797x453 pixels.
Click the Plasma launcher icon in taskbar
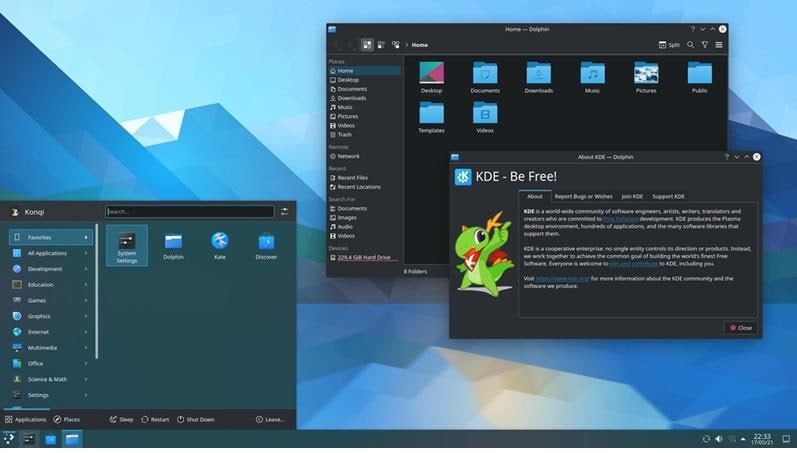(x=9, y=439)
